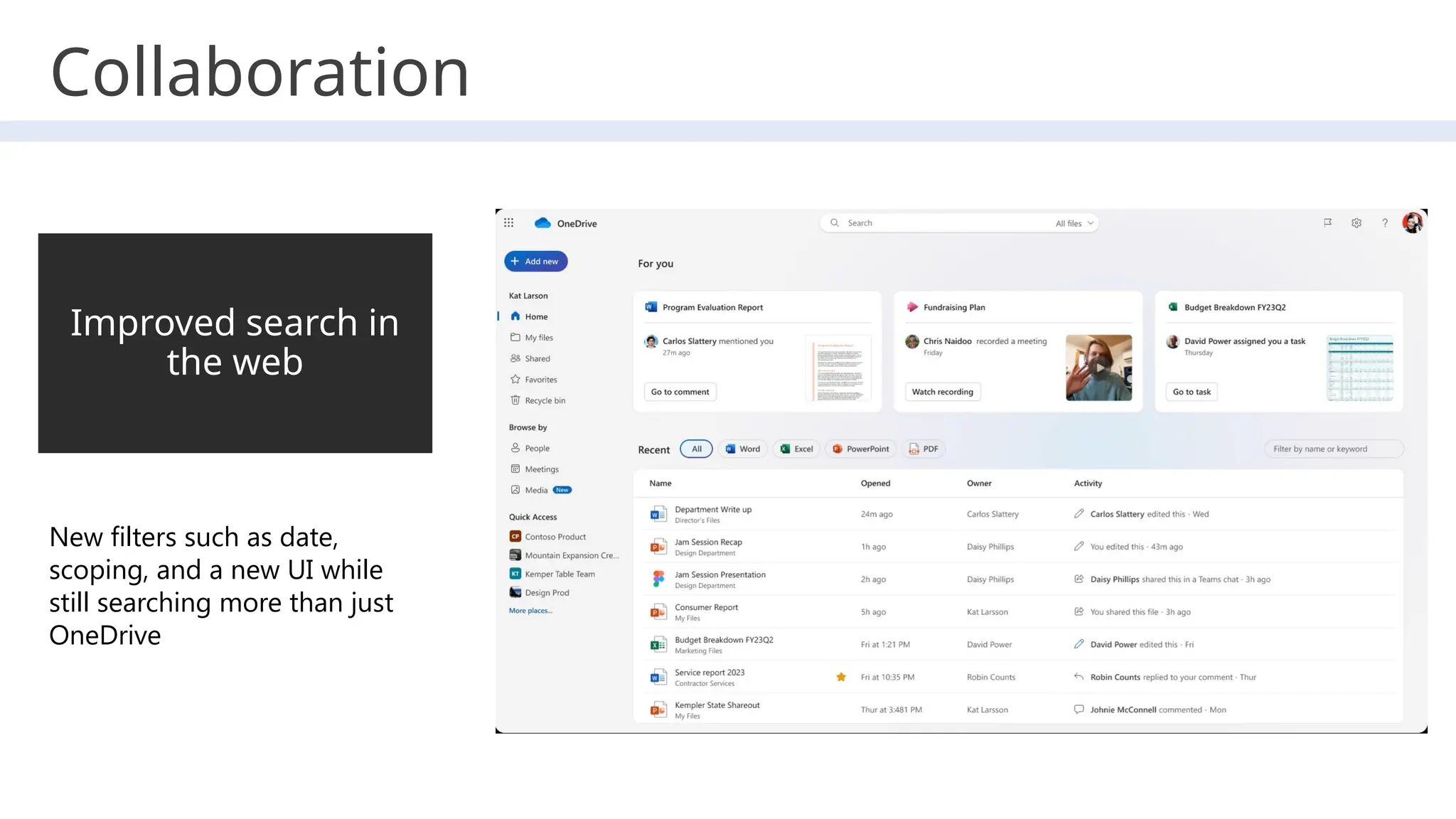1456x819 pixels.
Task: Click Go to comment button
Action: tap(680, 392)
